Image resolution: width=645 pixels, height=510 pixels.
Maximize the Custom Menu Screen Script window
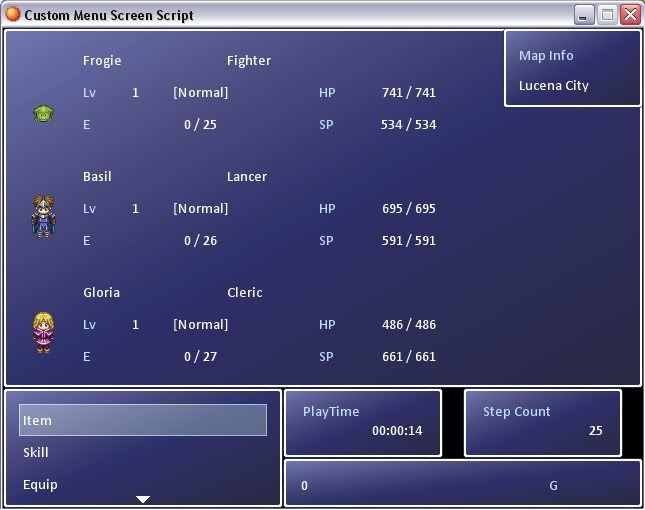click(x=607, y=15)
